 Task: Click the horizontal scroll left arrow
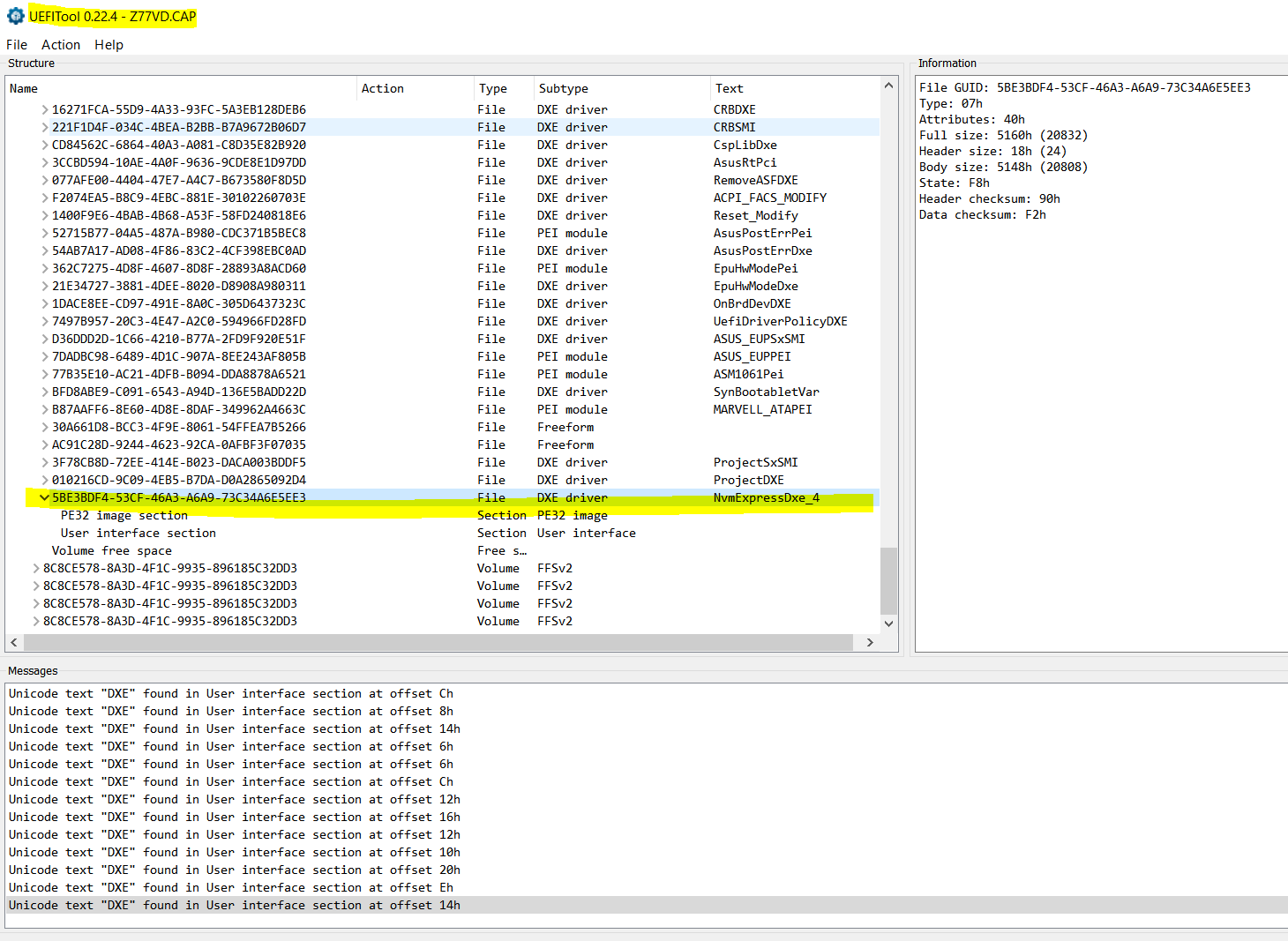[x=14, y=643]
